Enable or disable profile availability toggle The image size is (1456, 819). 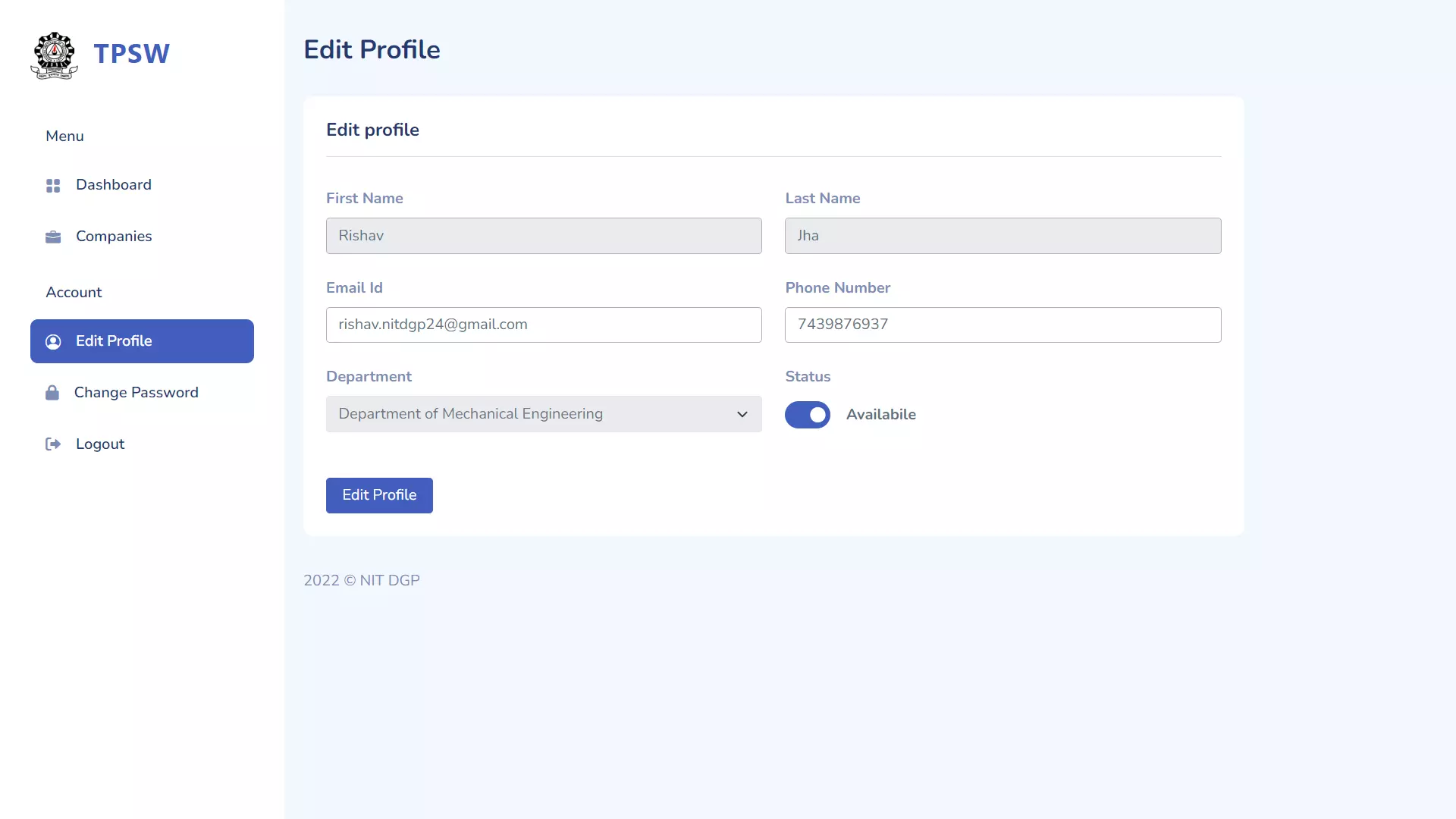click(808, 414)
